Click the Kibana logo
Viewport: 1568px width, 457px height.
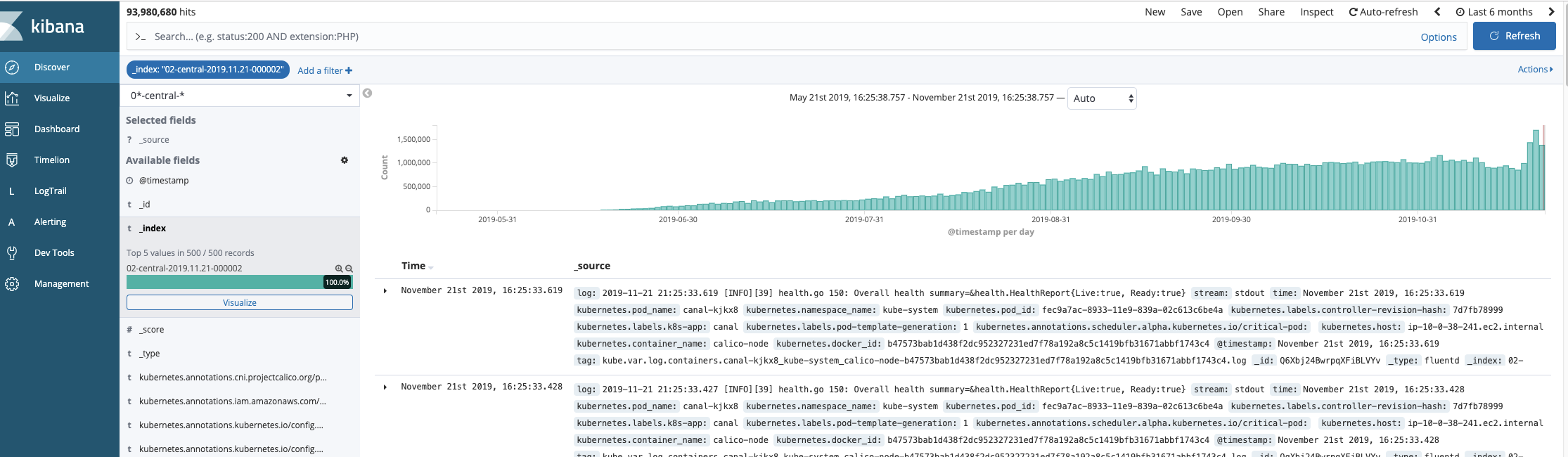click(x=44, y=27)
